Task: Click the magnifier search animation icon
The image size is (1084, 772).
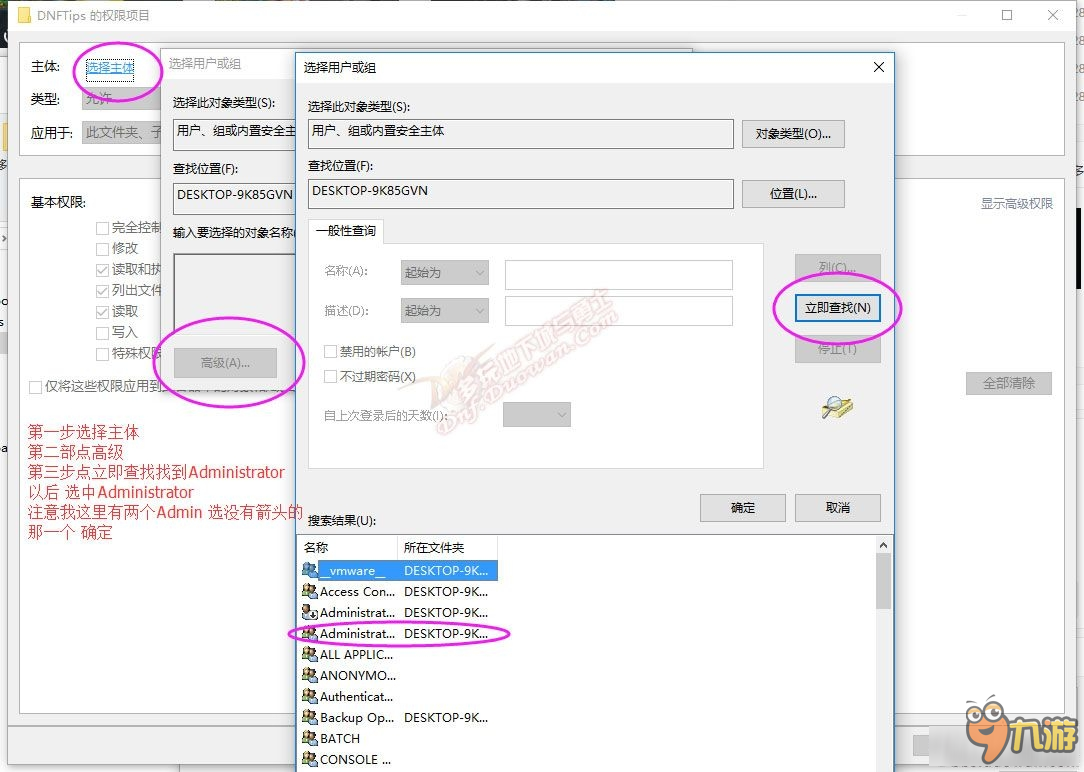Action: [x=837, y=407]
